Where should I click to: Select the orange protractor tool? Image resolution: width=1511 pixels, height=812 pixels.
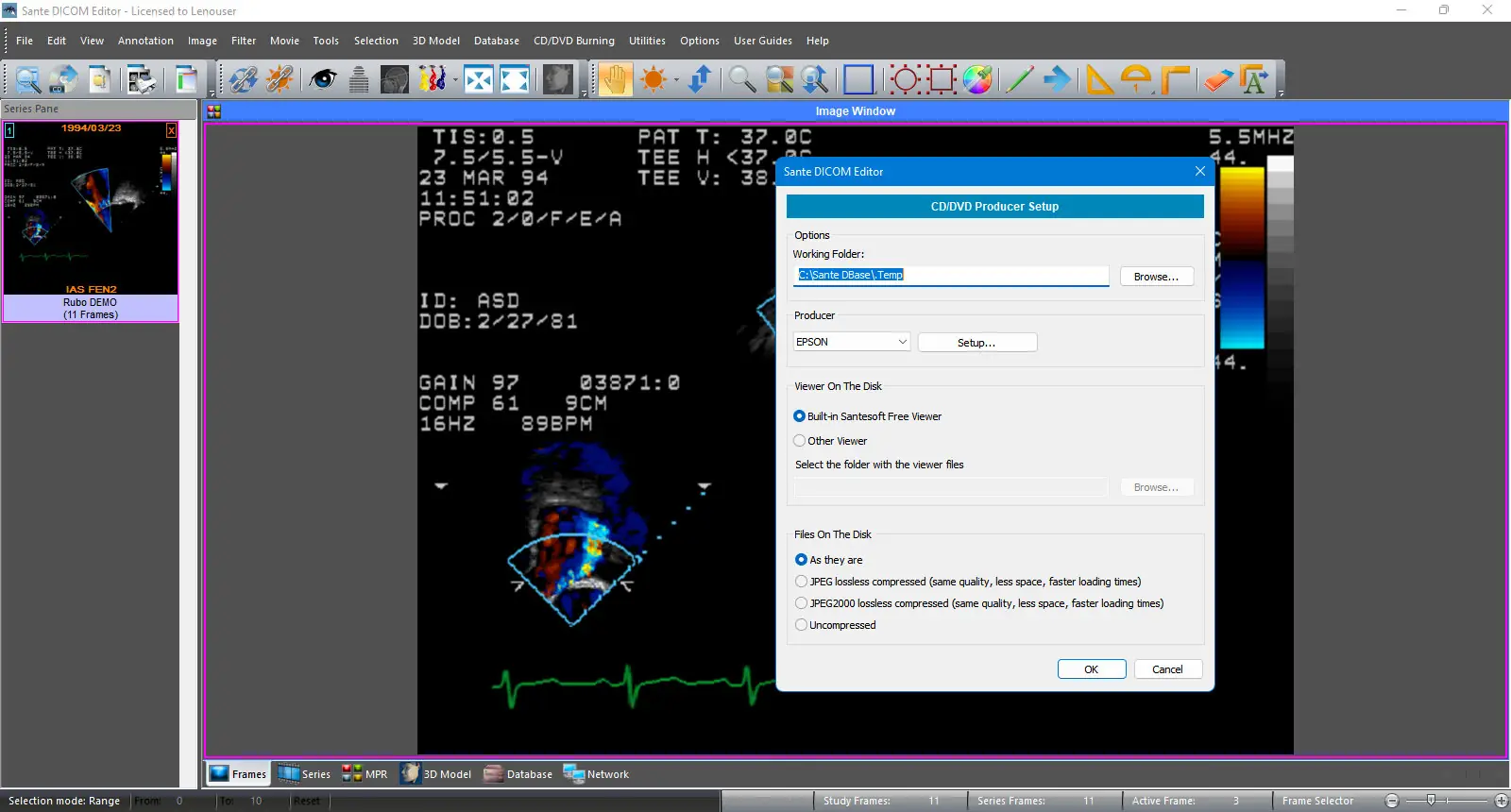[x=1136, y=79]
